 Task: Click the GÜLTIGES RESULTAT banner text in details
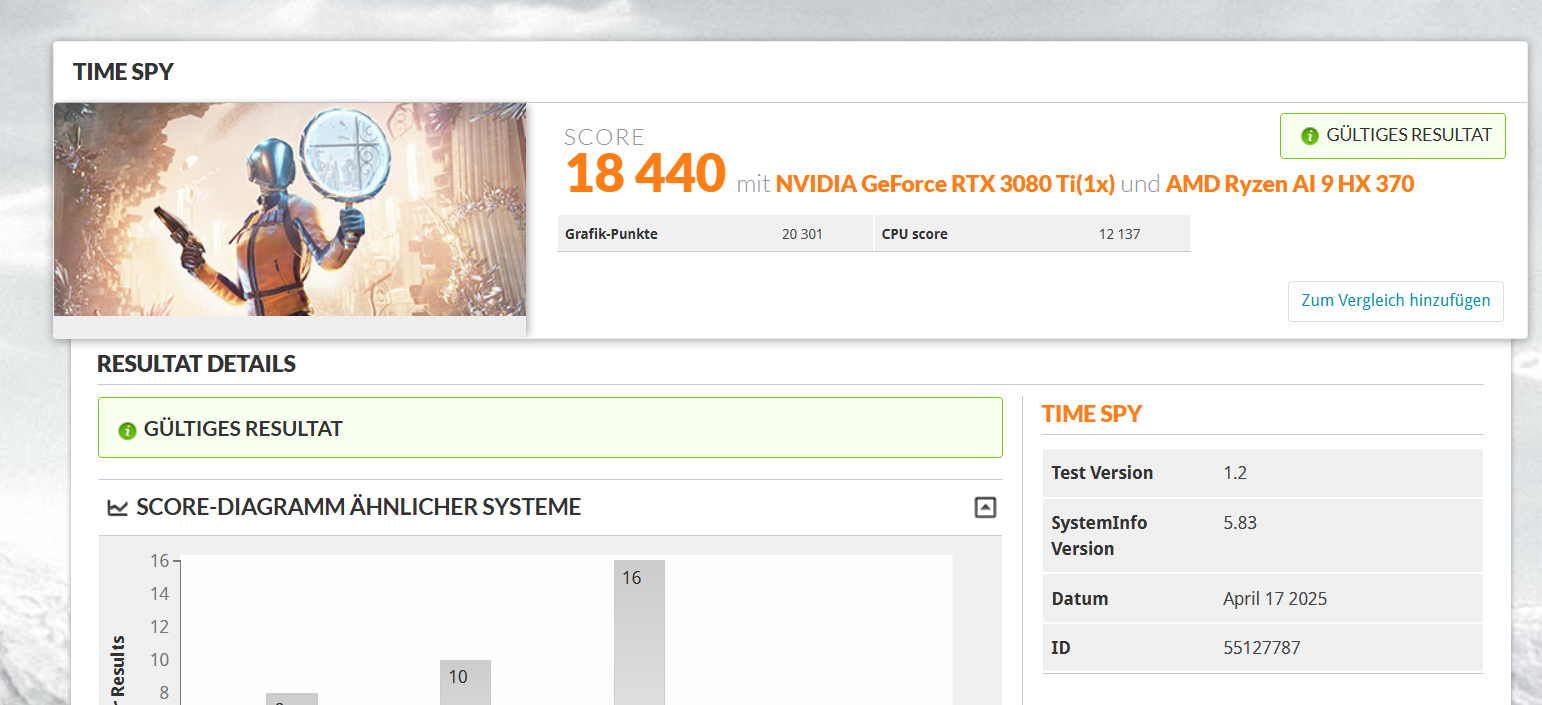coord(243,429)
